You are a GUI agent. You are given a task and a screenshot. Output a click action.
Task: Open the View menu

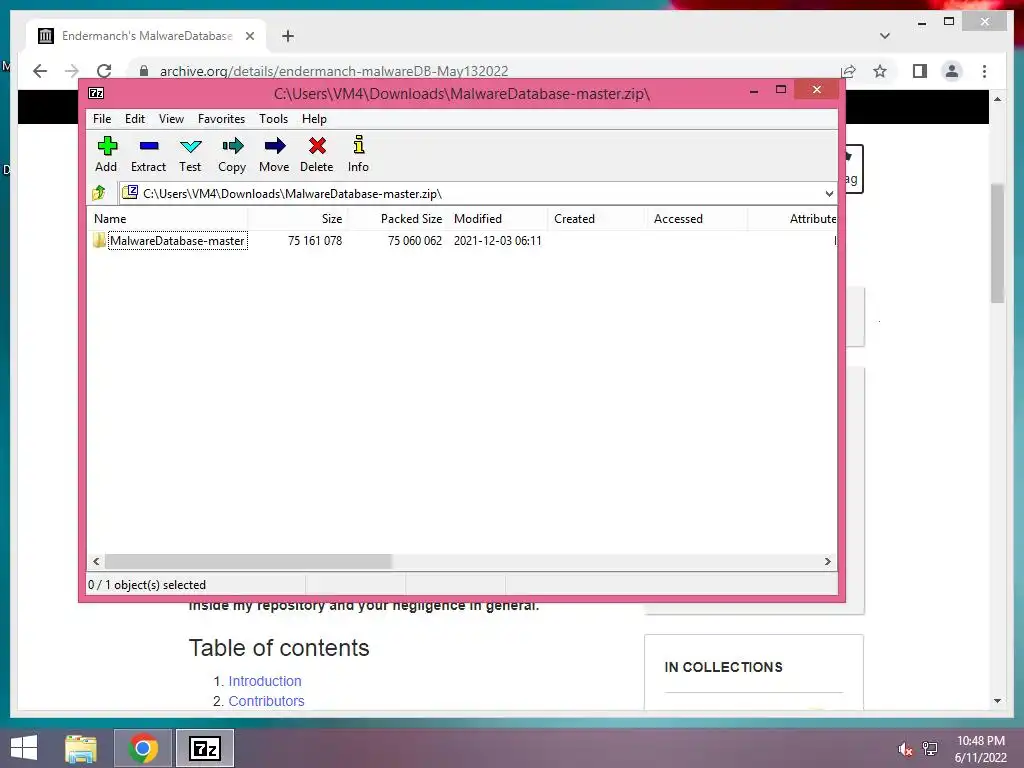tap(171, 119)
